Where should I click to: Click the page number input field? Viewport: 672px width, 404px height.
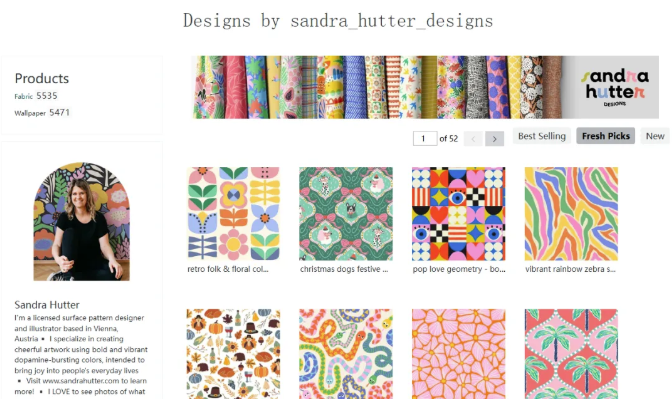click(425, 139)
